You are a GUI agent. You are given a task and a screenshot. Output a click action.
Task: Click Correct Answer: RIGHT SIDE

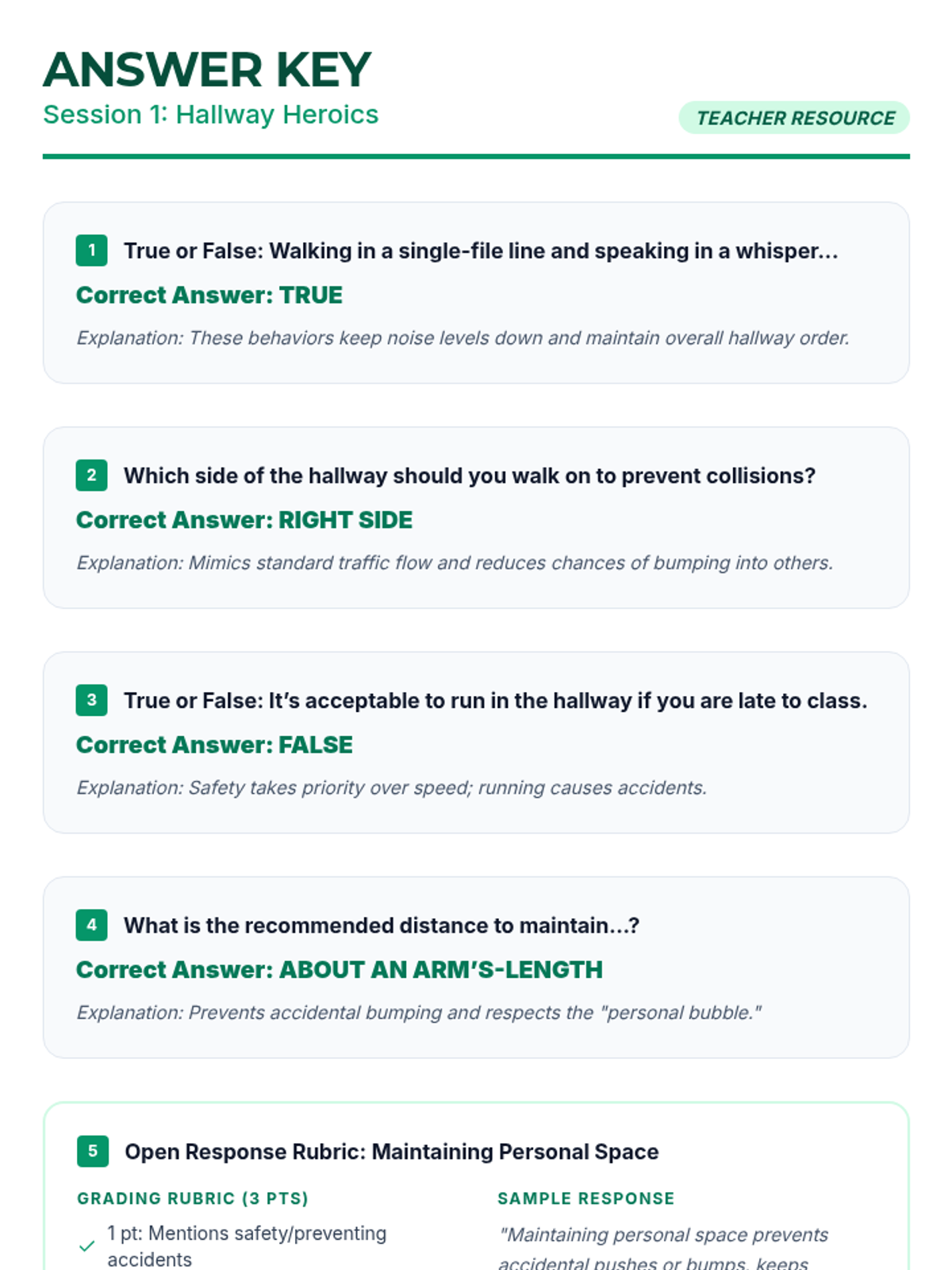(x=244, y=520)
